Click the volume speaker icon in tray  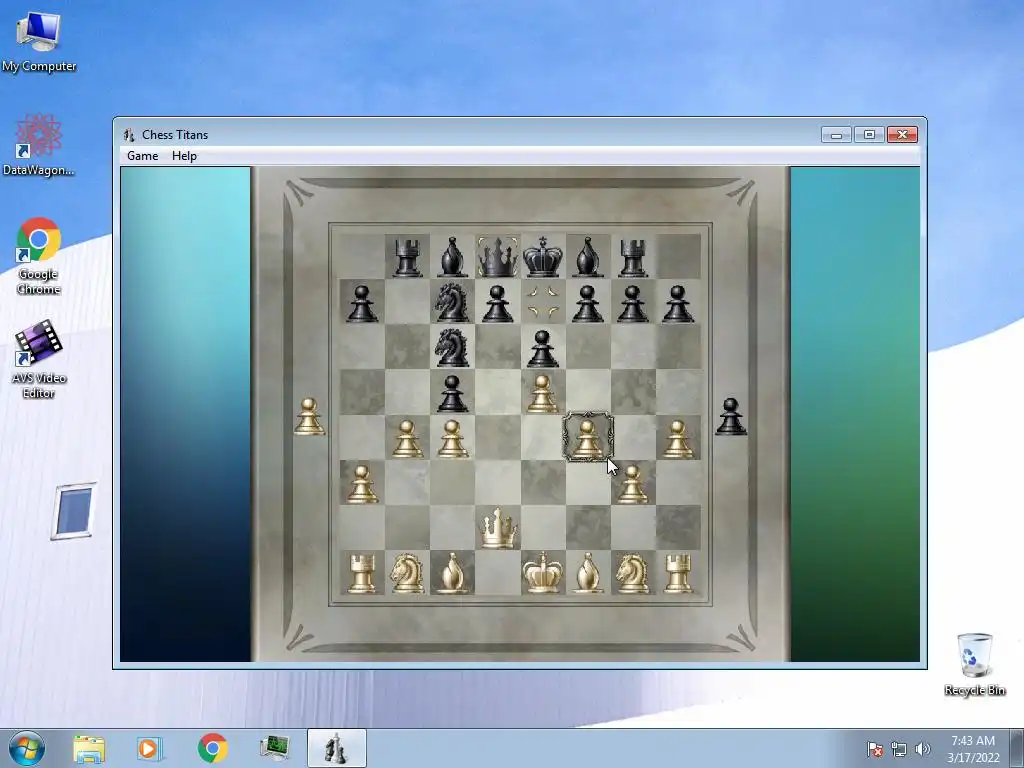click(x=923, y=749)
